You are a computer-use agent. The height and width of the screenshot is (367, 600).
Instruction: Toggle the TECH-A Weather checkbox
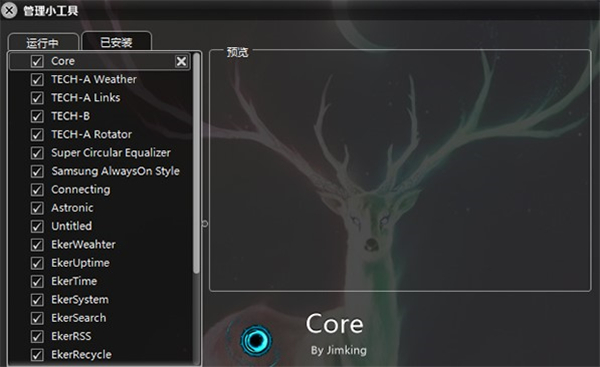(x=37, y=80)
